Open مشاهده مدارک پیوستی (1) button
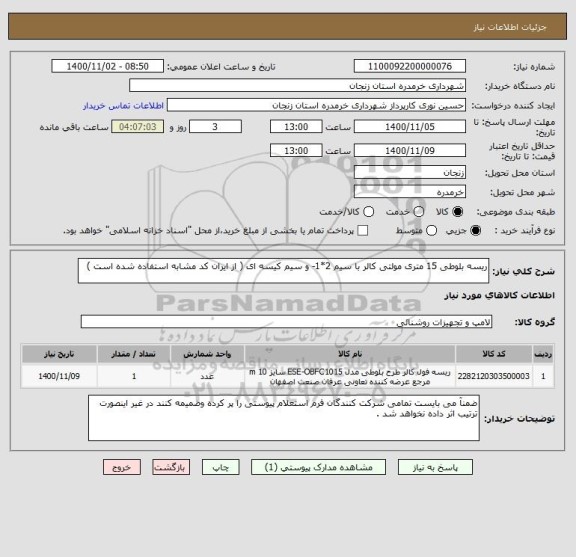Screen dimensions: 576x557 pos(318,467)
